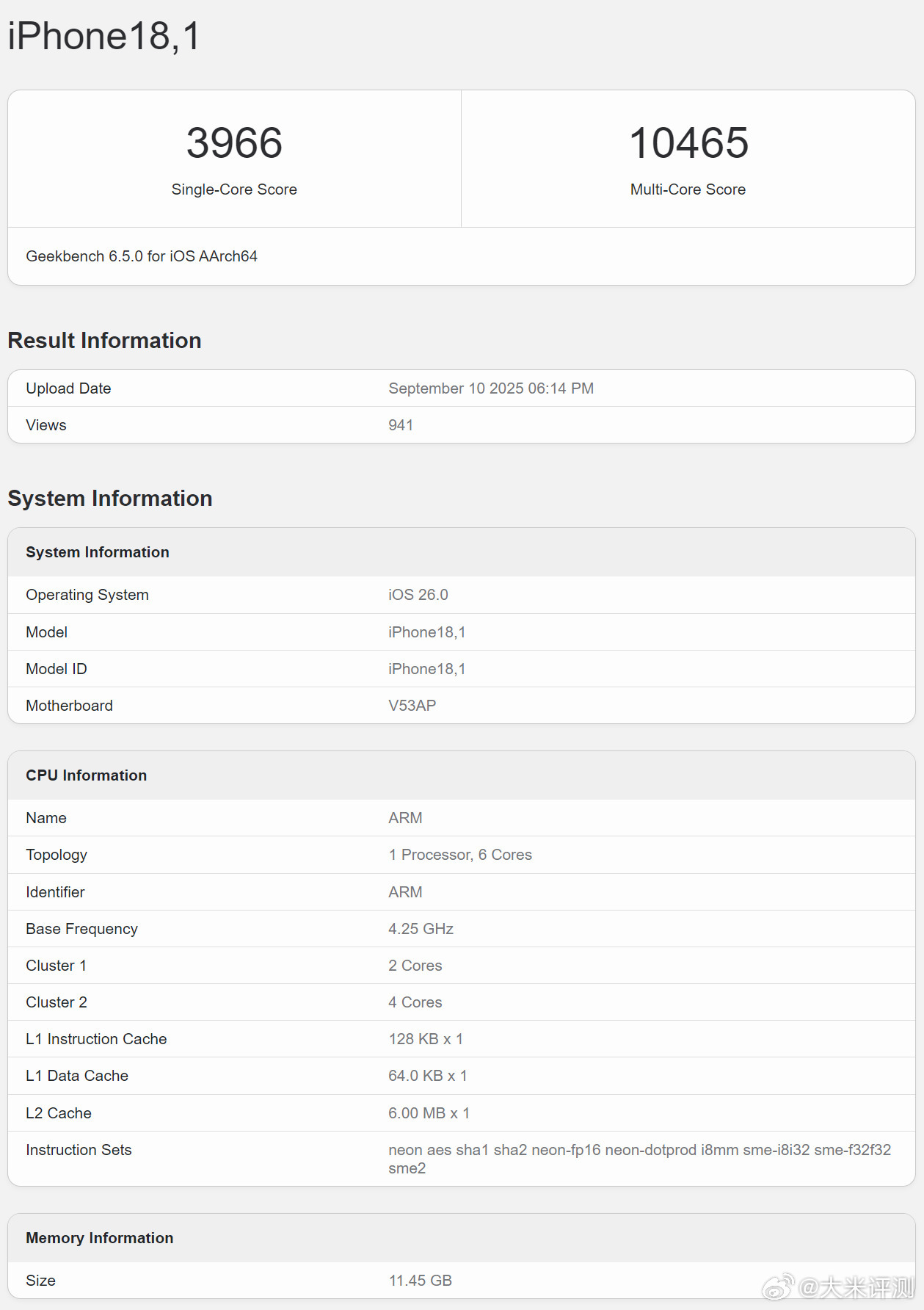Click the memory Size value 11.45 GB

coord(421,1281)
